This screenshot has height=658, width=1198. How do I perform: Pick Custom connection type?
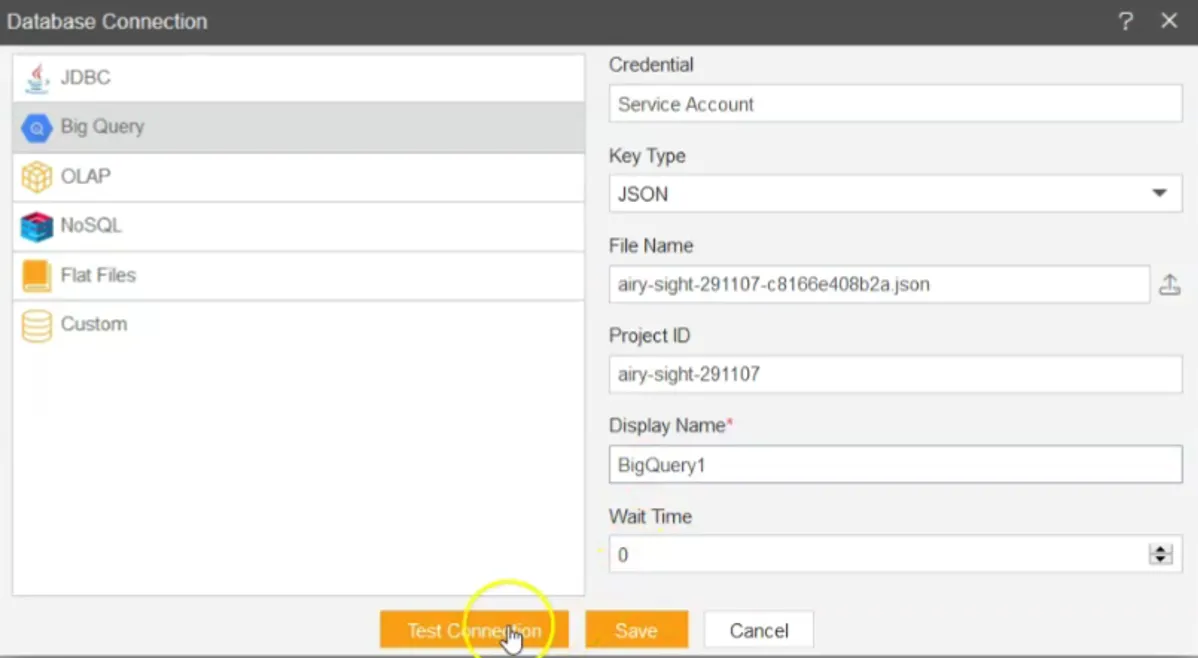click(299, 325)
